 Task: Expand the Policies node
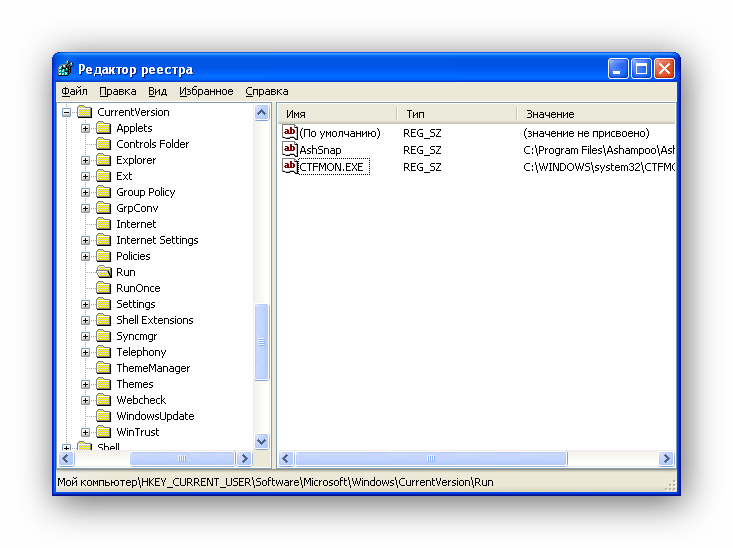click(85, 256)
